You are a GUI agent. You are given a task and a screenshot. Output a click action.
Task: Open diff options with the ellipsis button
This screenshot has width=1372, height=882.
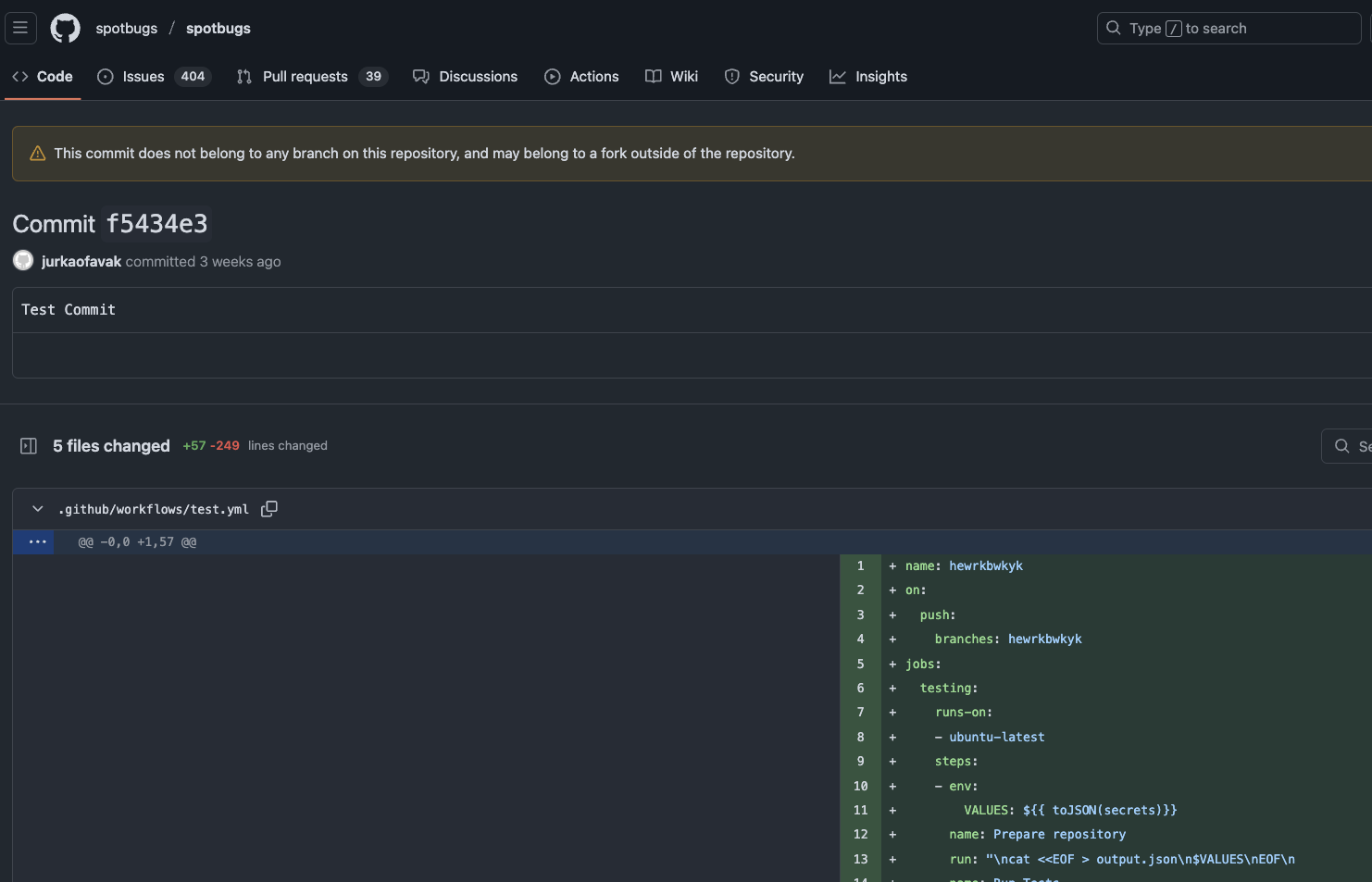coord(37,541)
